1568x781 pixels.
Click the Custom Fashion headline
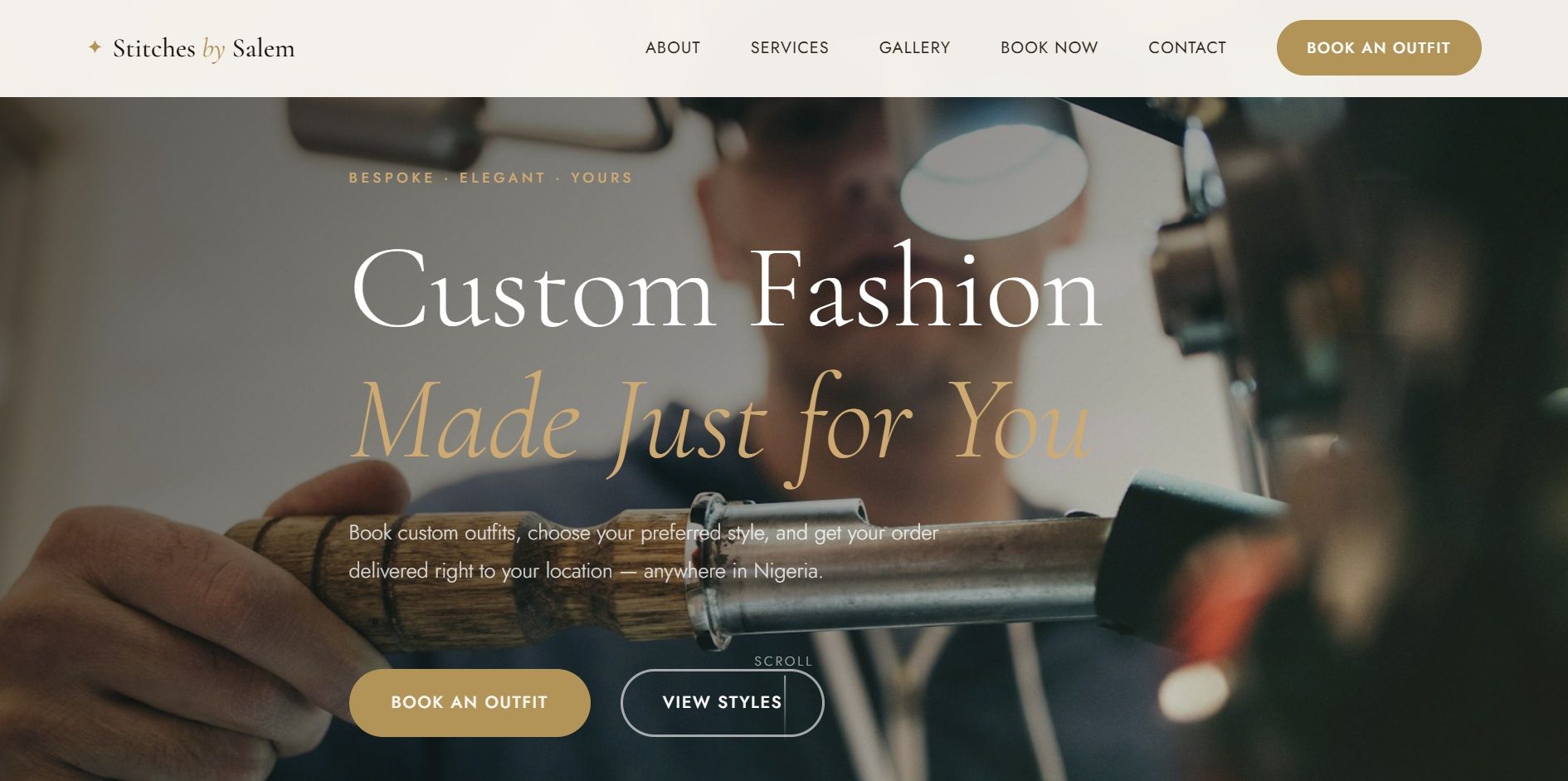(727, 289)
